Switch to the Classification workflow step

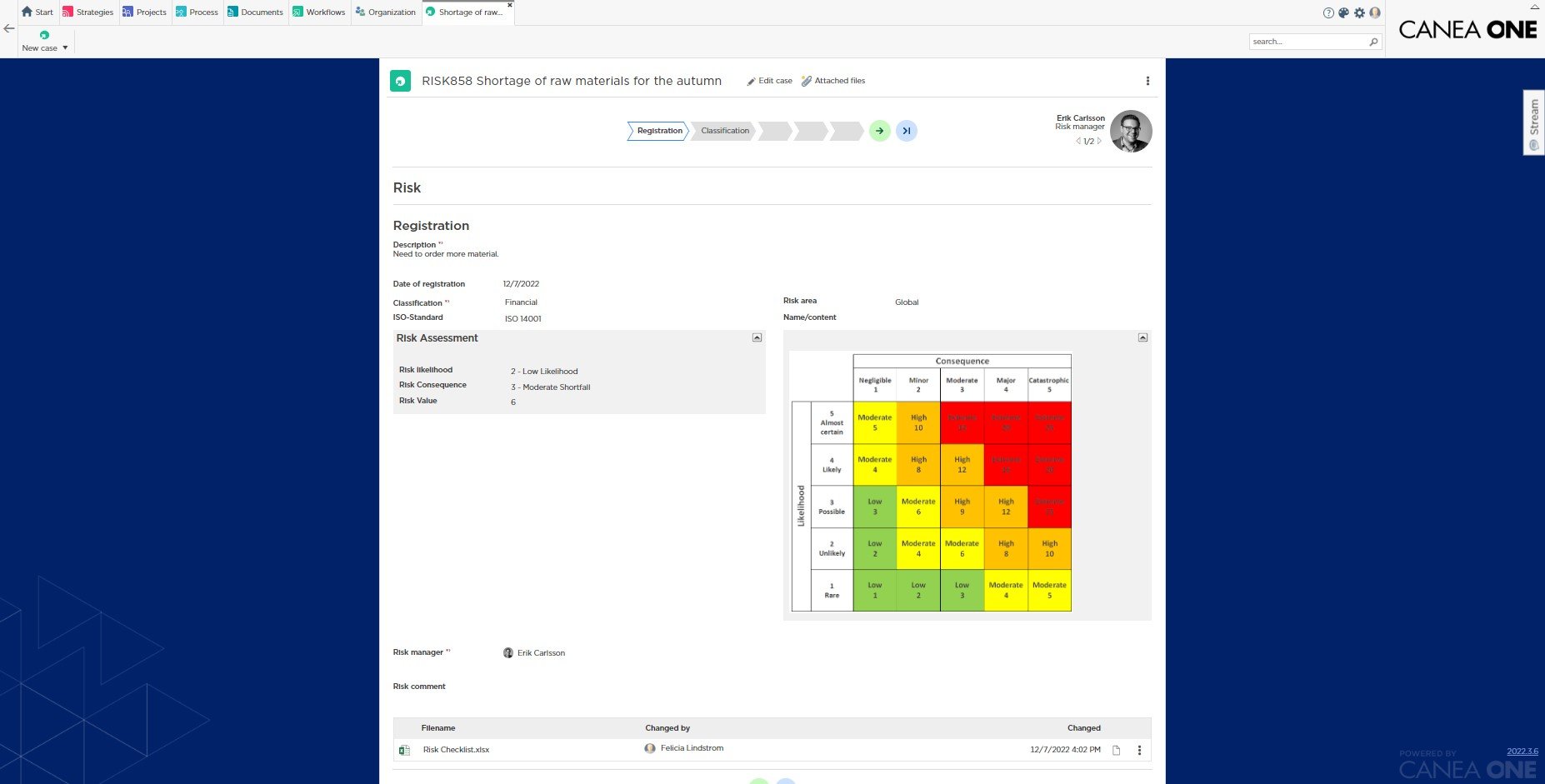click(723, 131)
